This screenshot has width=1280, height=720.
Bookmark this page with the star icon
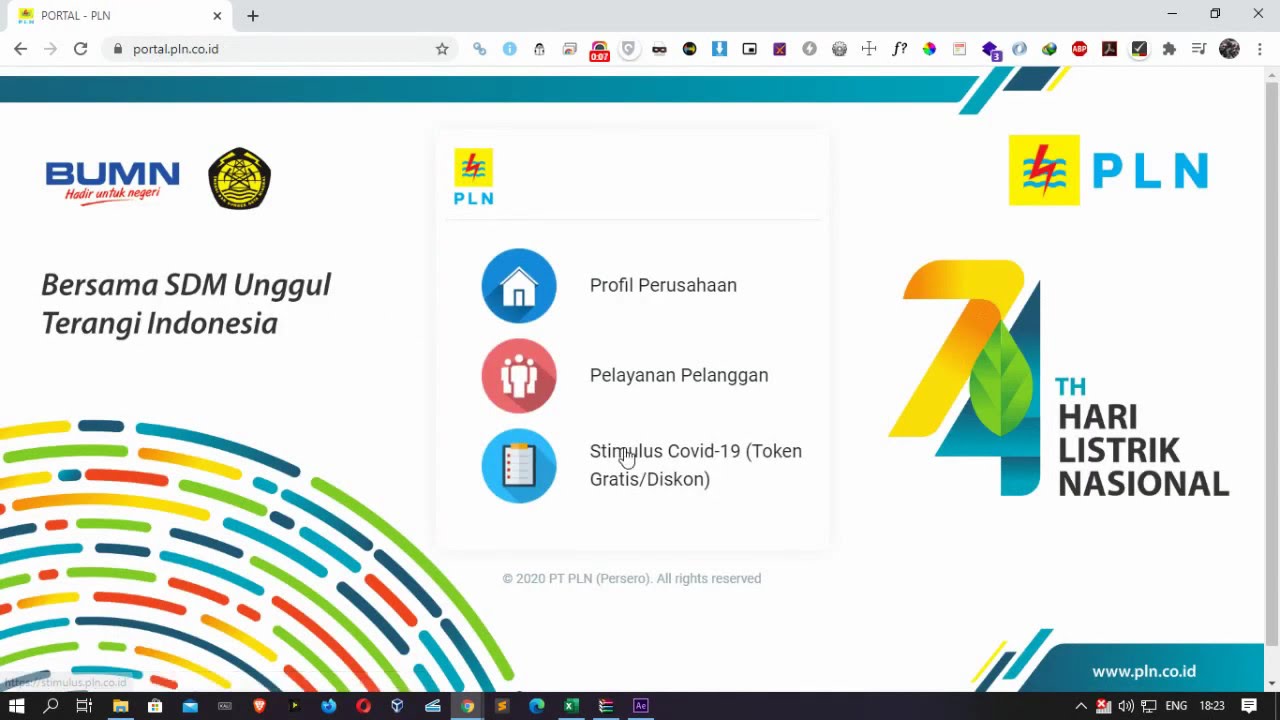click(442, 48)
